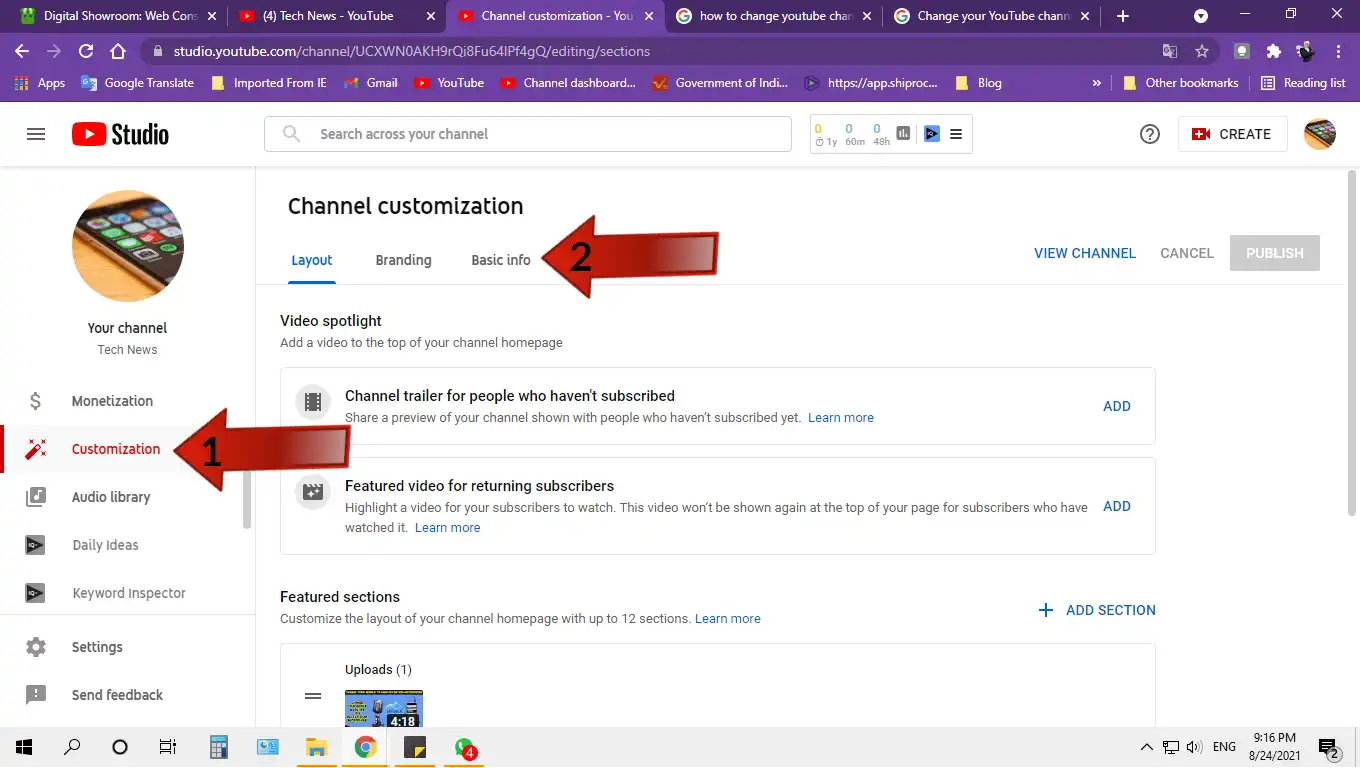
Task: Click ADD SECTION
Action: (1097, 610)
